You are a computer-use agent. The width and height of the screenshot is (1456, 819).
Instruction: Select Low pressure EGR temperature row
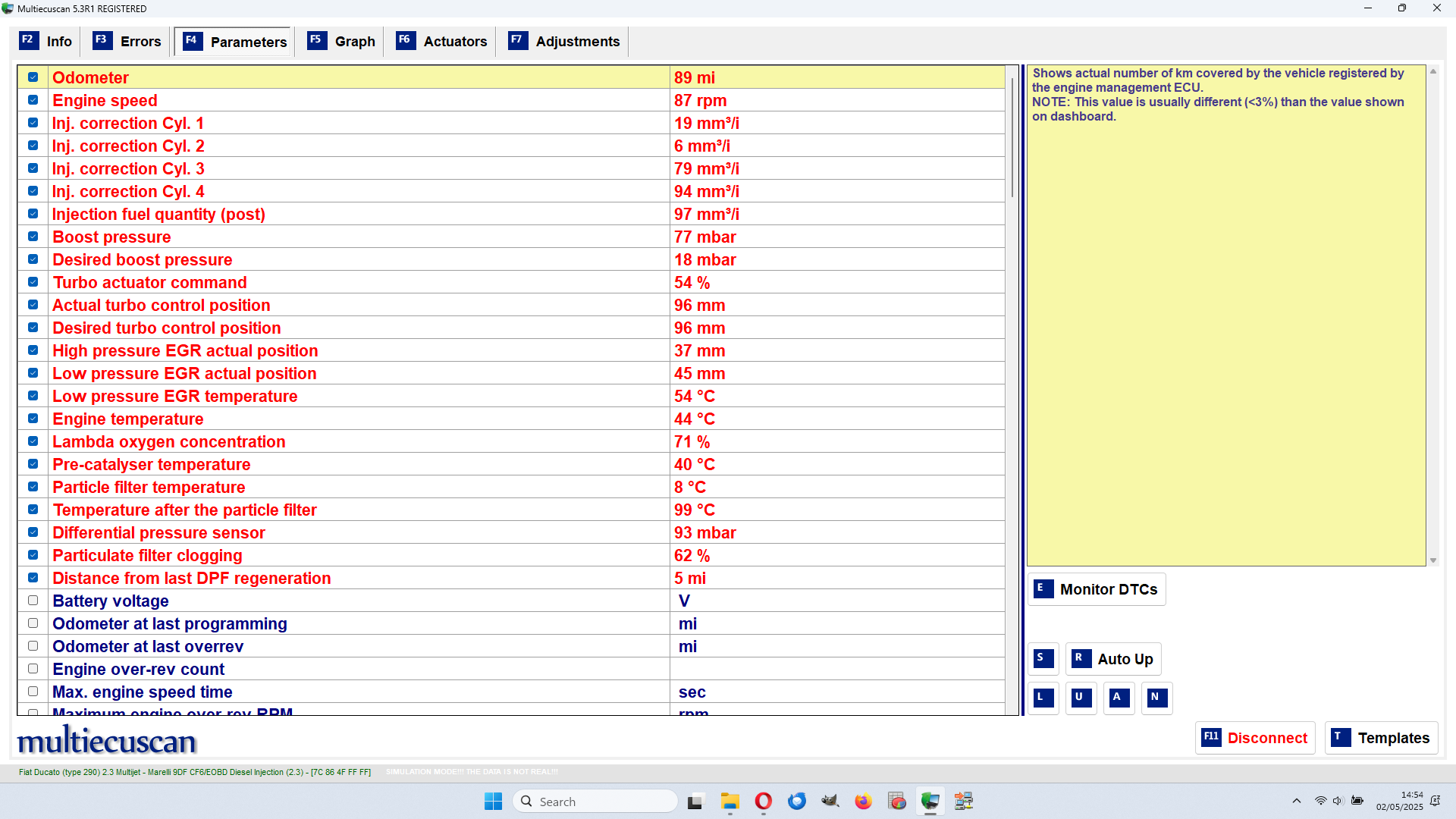pos(512,396)
